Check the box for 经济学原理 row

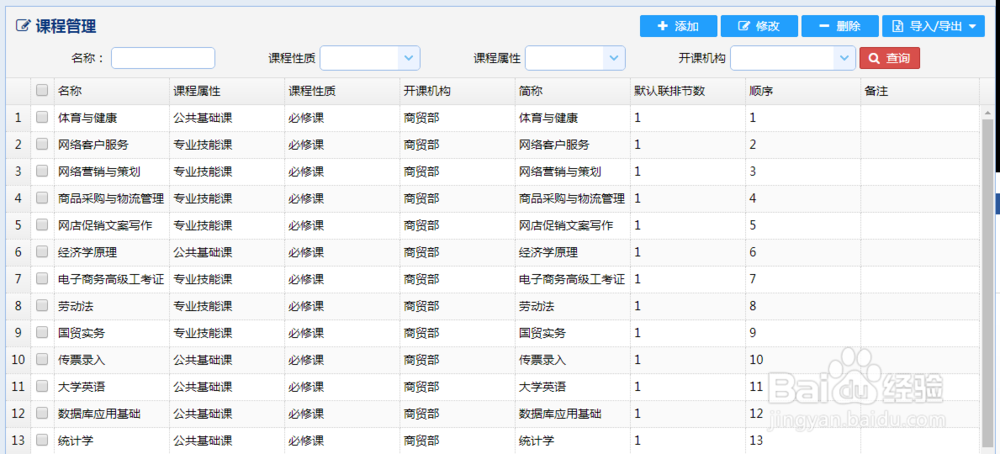[42, 252]
